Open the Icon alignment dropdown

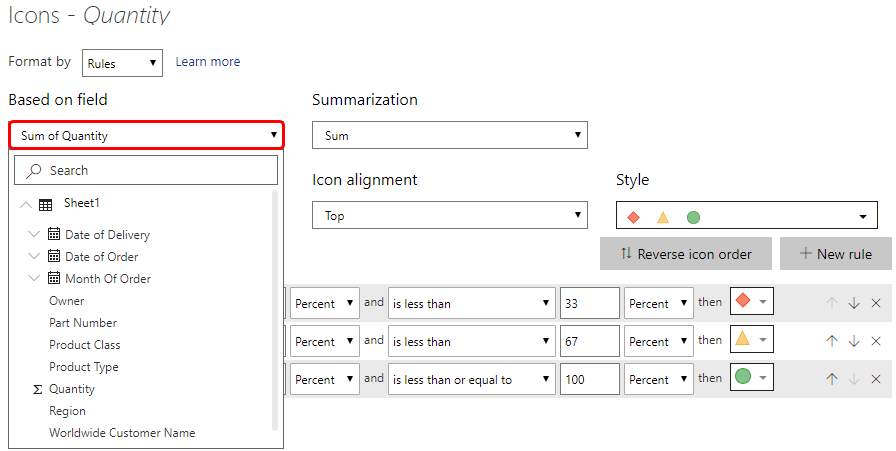tap(449, 215)
